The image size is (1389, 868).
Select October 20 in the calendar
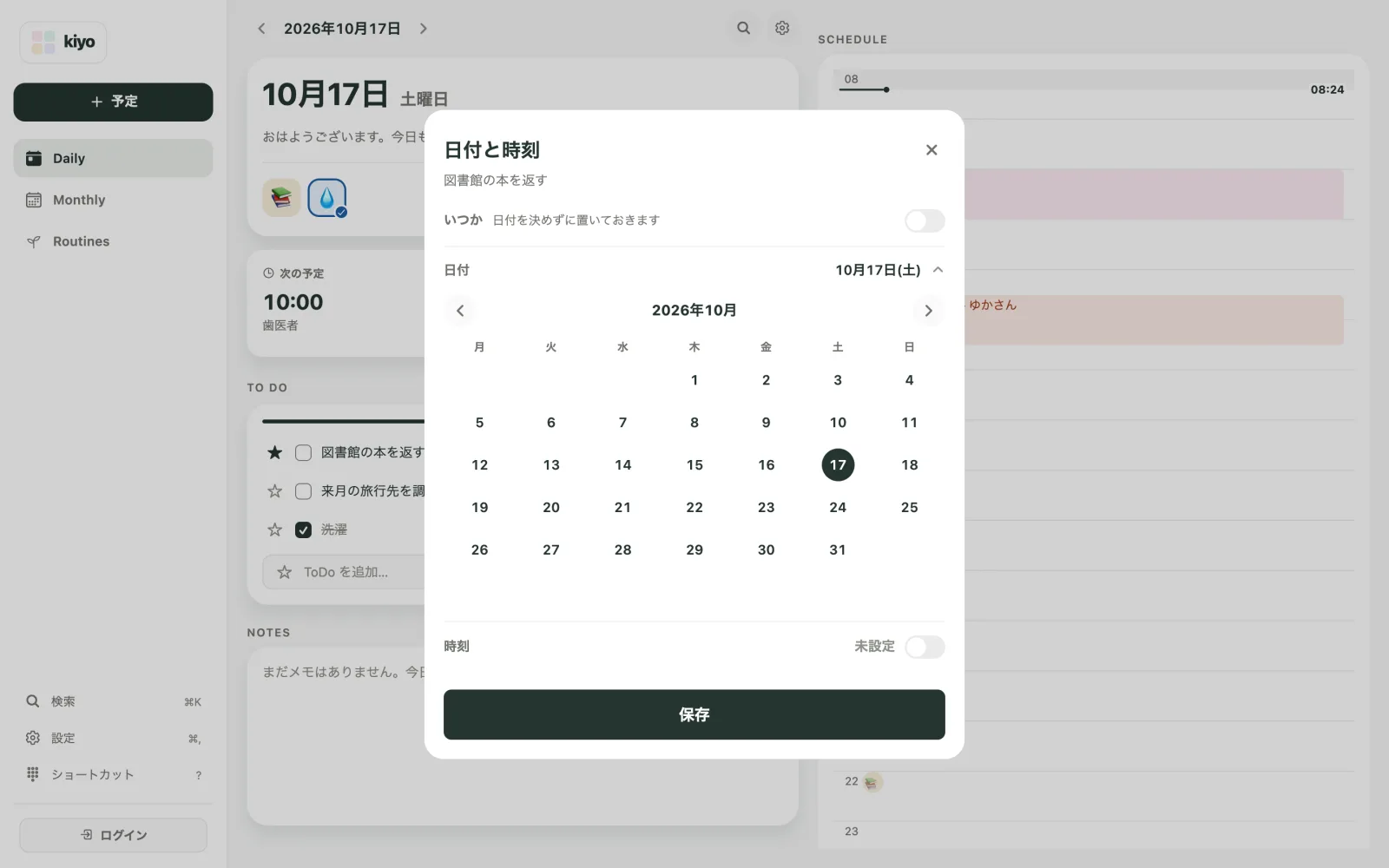(551, 508)
